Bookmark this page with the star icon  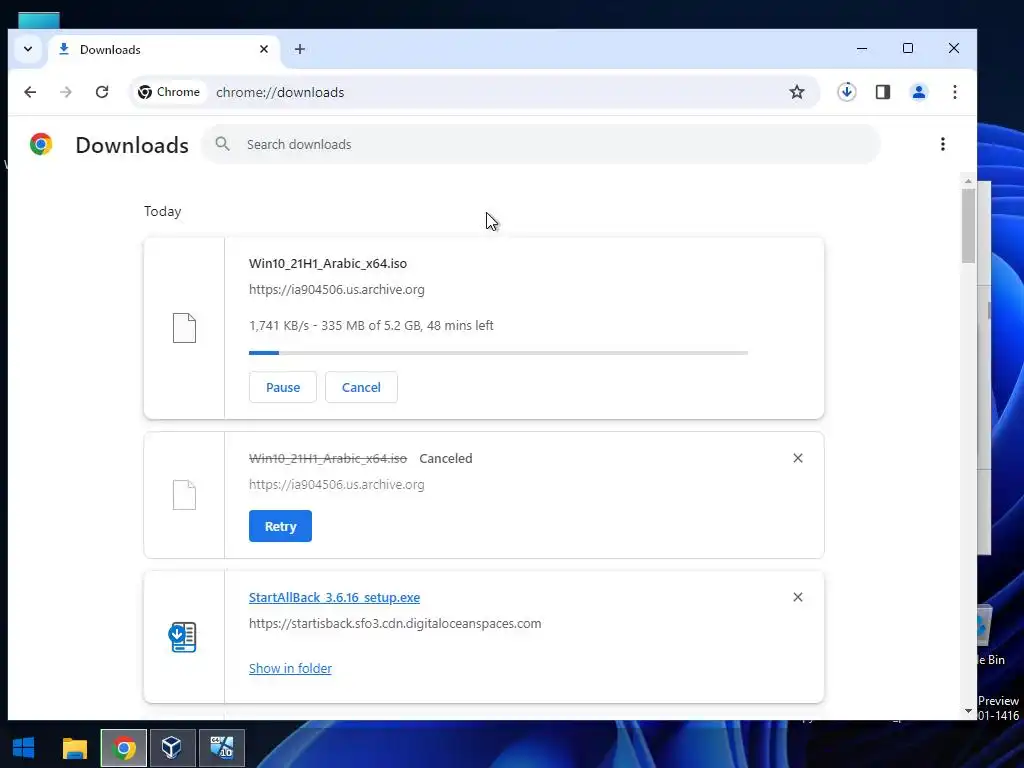797,92
